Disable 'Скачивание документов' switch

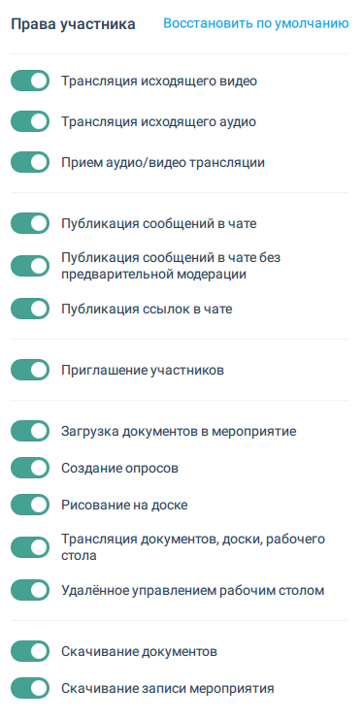30,651
